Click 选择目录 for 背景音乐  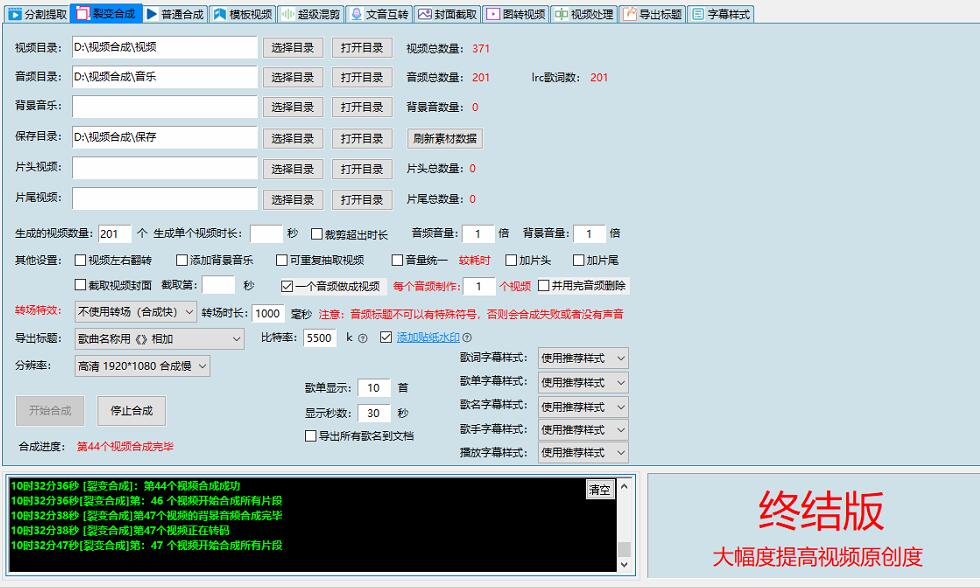coord(292,107)
